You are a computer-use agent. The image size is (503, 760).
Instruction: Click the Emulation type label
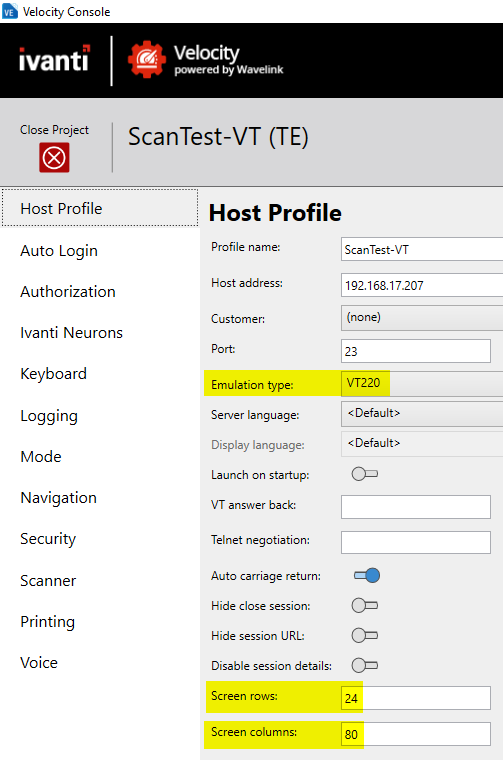pyautogui.click(x=252, y=385)
